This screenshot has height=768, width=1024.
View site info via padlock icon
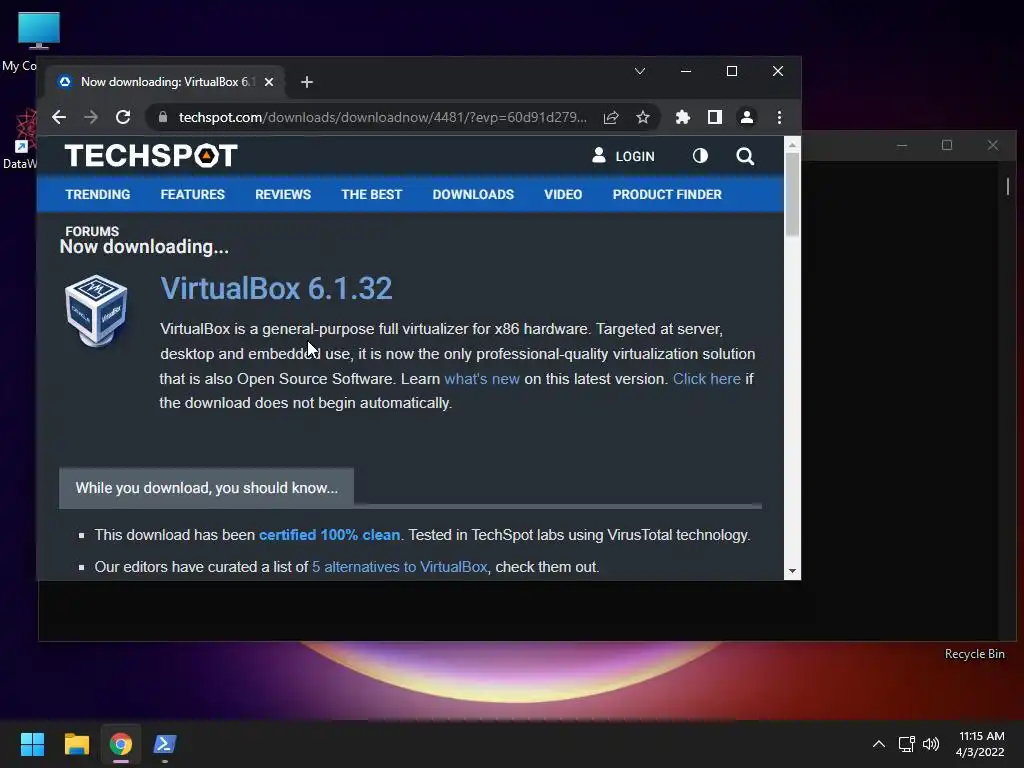163,118
